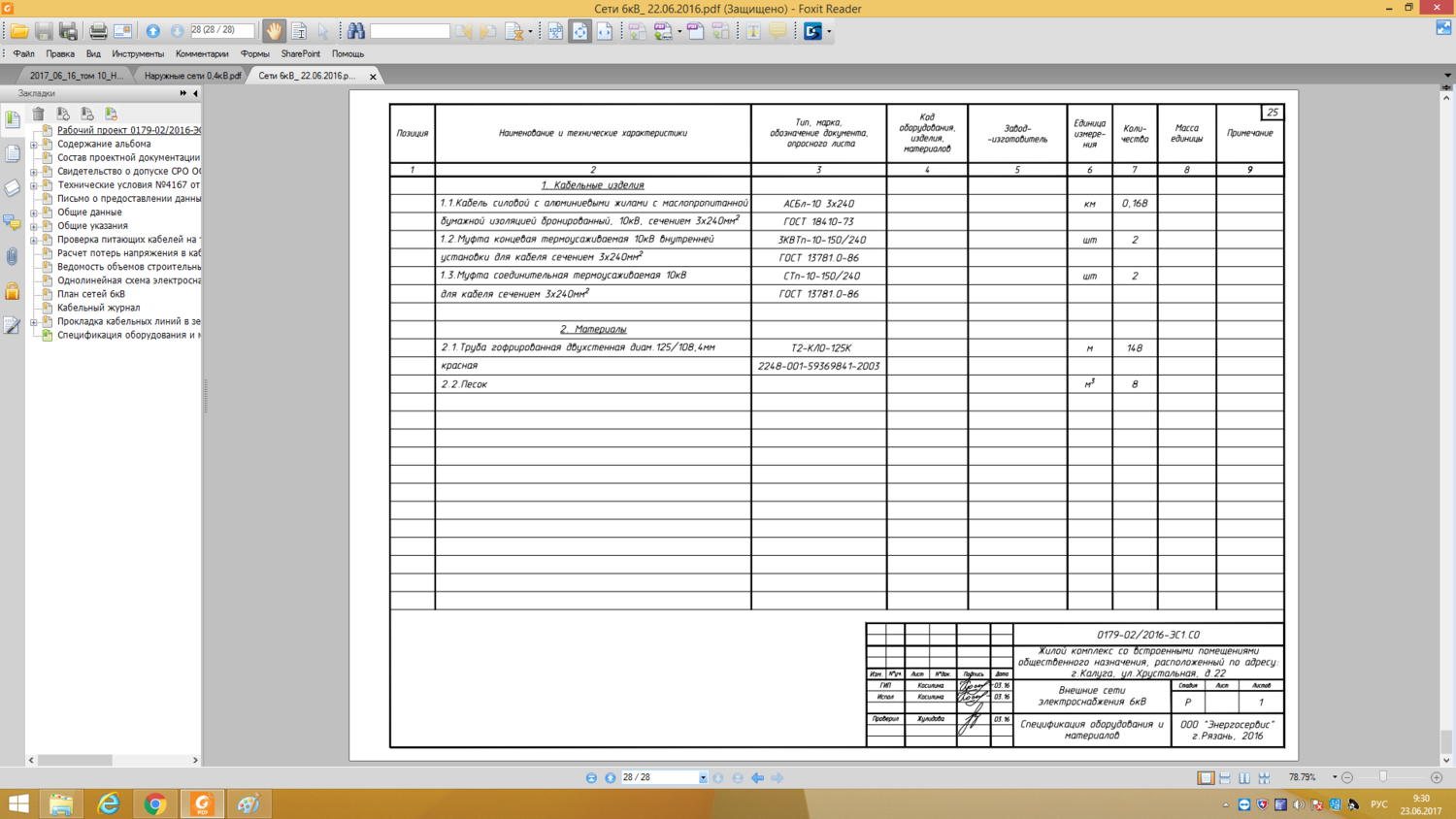The height and width of the screenshot is (819, 1456).
Task: Go back to previous view arrow
Action: [x=757, y=777]
